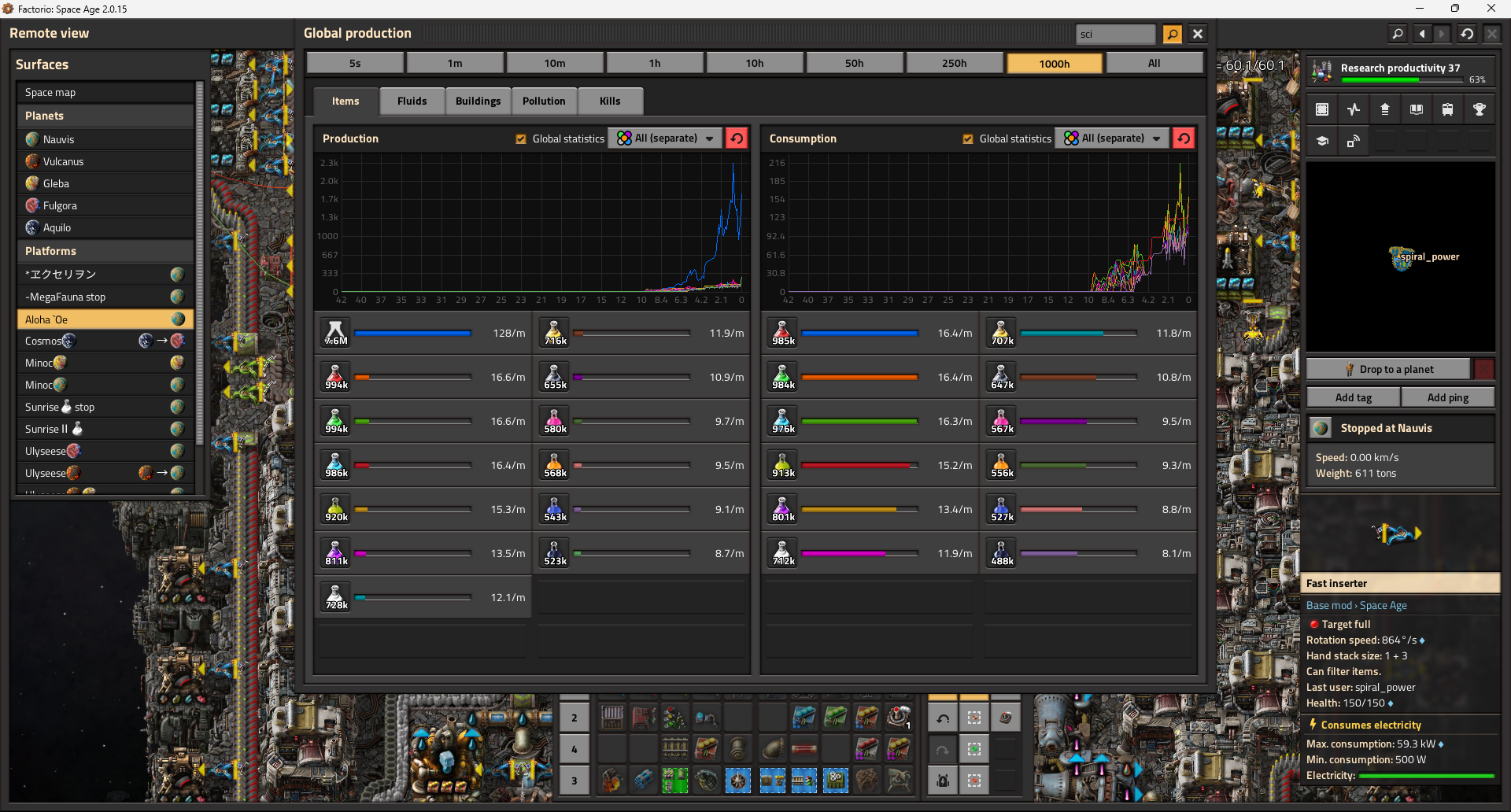Select Vulcanus in the planets list

[63, 161]
